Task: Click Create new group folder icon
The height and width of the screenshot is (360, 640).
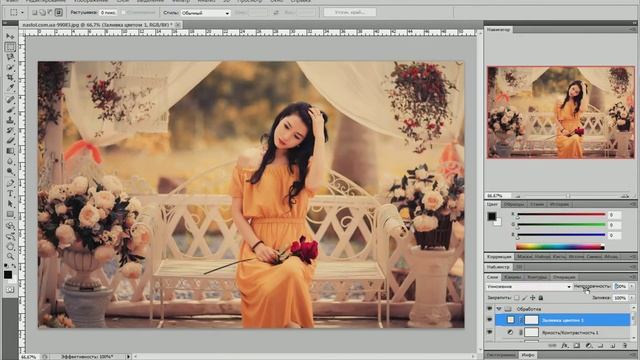Action: (601, 345)
